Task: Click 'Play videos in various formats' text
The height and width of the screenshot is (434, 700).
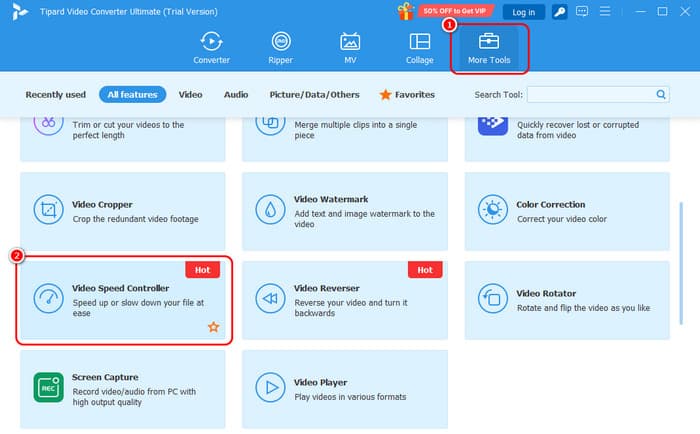Action: point(350,396)
